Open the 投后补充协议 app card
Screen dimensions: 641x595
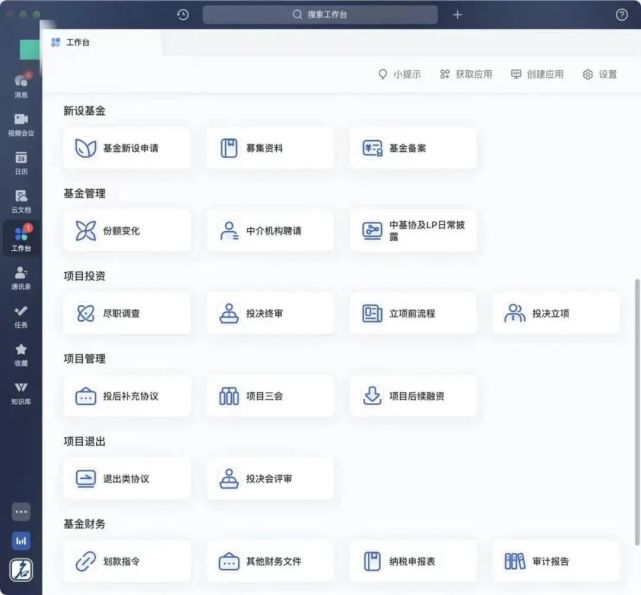tap(127, 396)
